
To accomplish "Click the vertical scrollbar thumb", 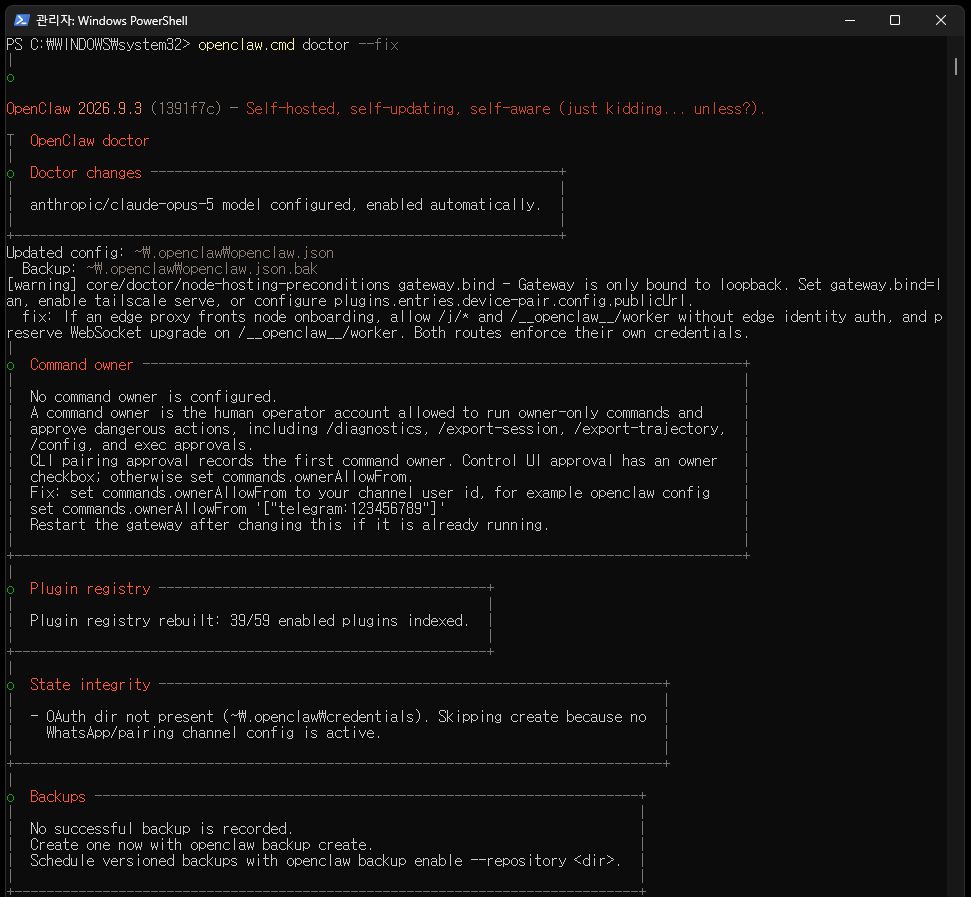I will pyautogui.click(x=956, y=66).
